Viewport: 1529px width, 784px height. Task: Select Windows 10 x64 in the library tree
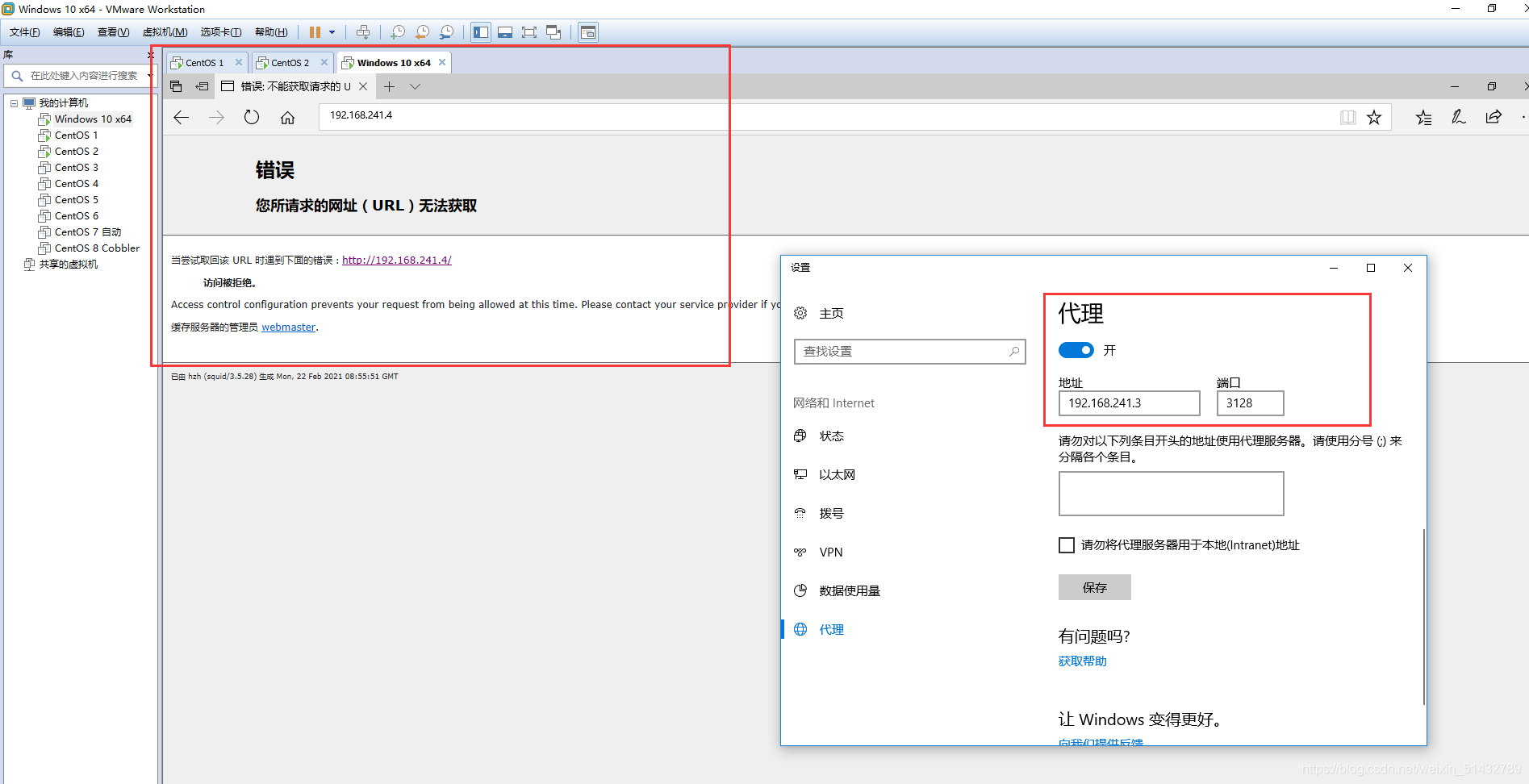point(93,119)
